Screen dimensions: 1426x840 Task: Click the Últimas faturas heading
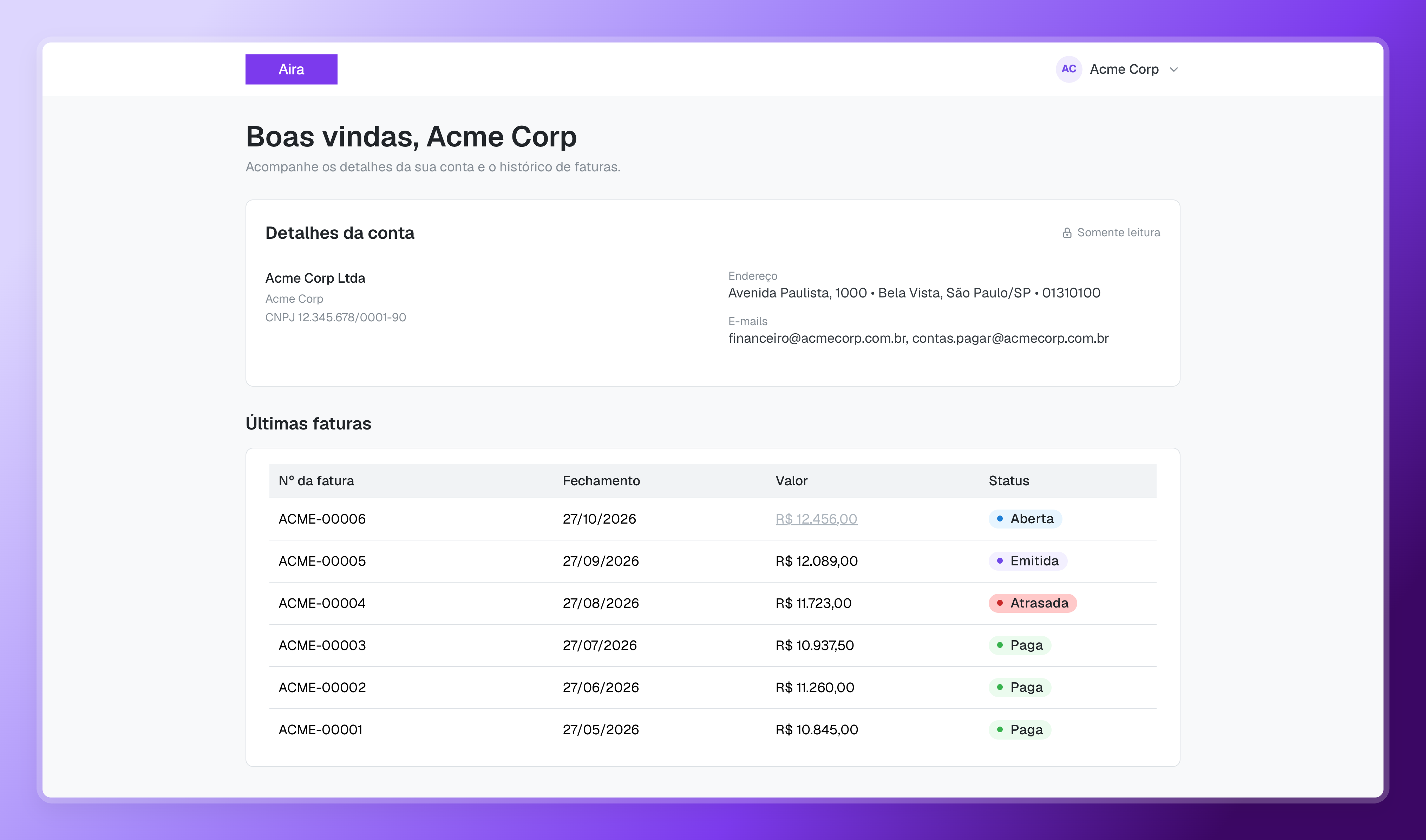point(308,424)
